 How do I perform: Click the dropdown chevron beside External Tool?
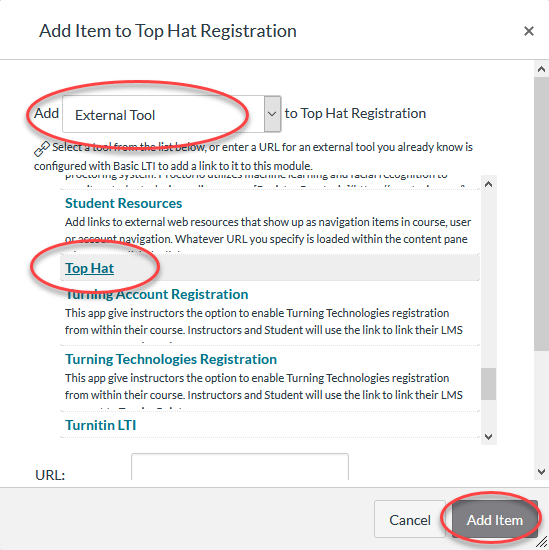tap(272, 114)
